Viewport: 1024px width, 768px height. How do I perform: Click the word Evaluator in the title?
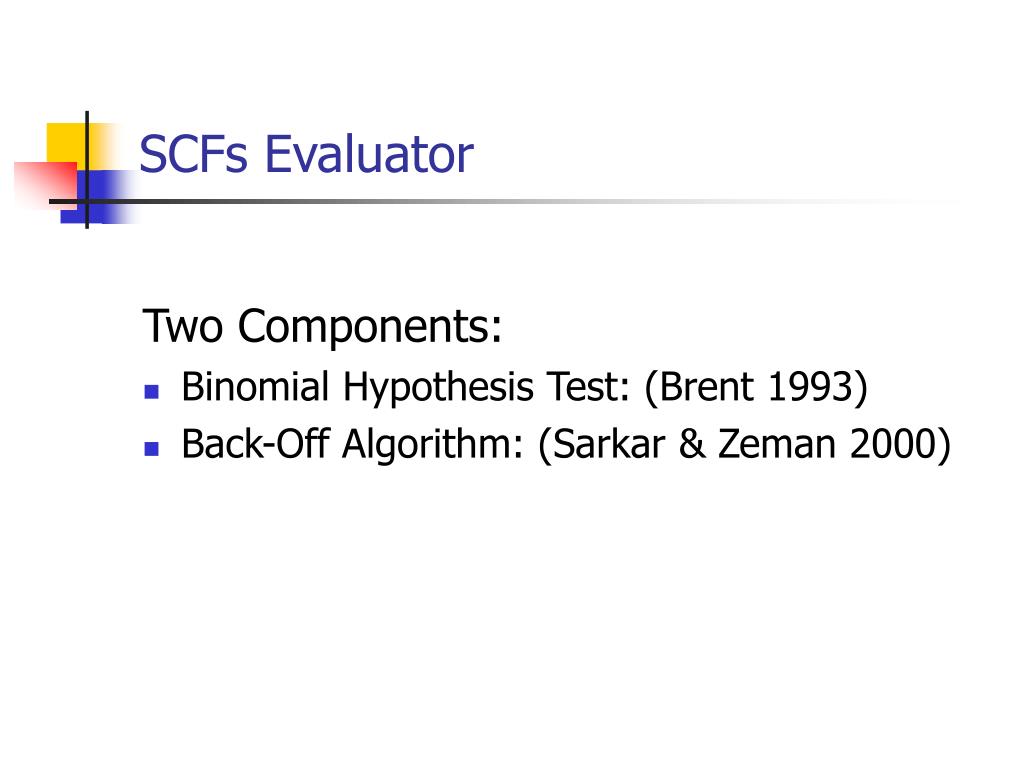[369, 155]
